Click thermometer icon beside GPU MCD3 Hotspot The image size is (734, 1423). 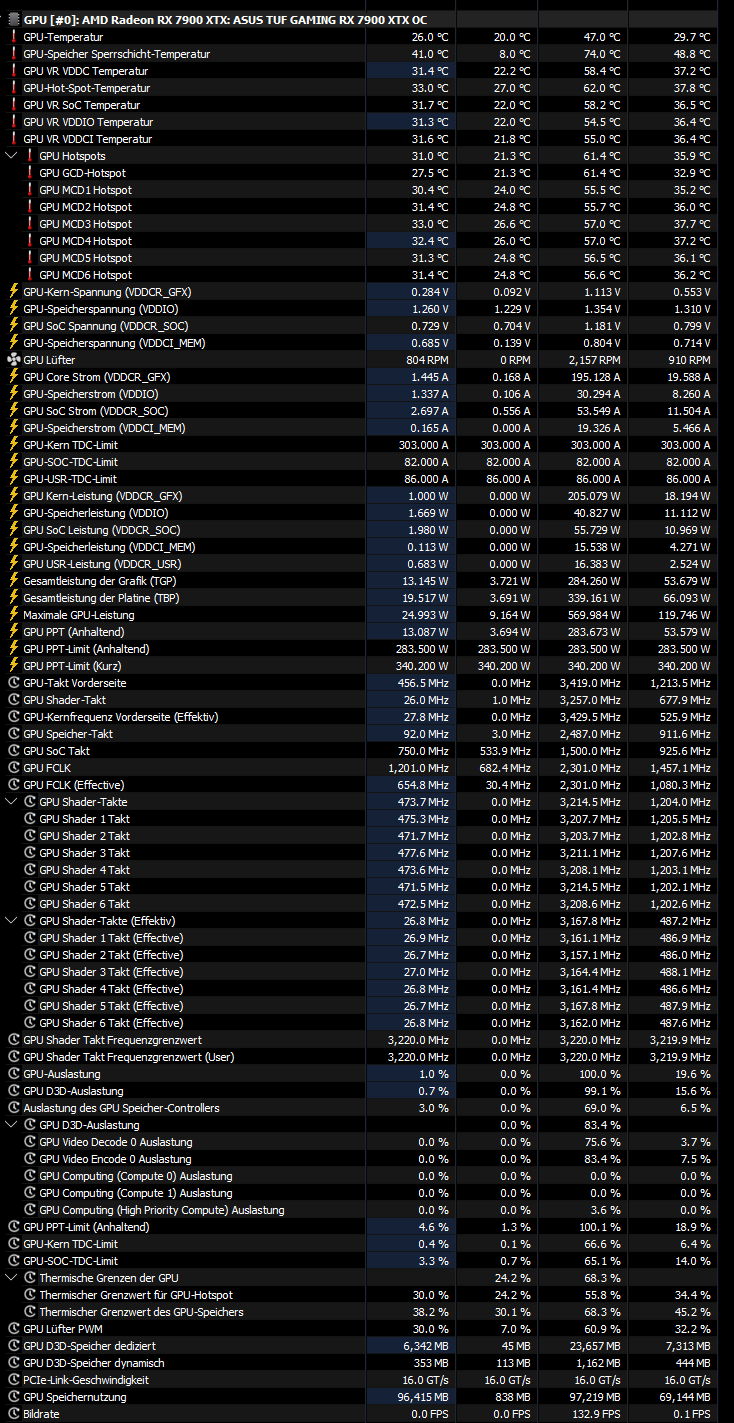click(x=29, y=224)
